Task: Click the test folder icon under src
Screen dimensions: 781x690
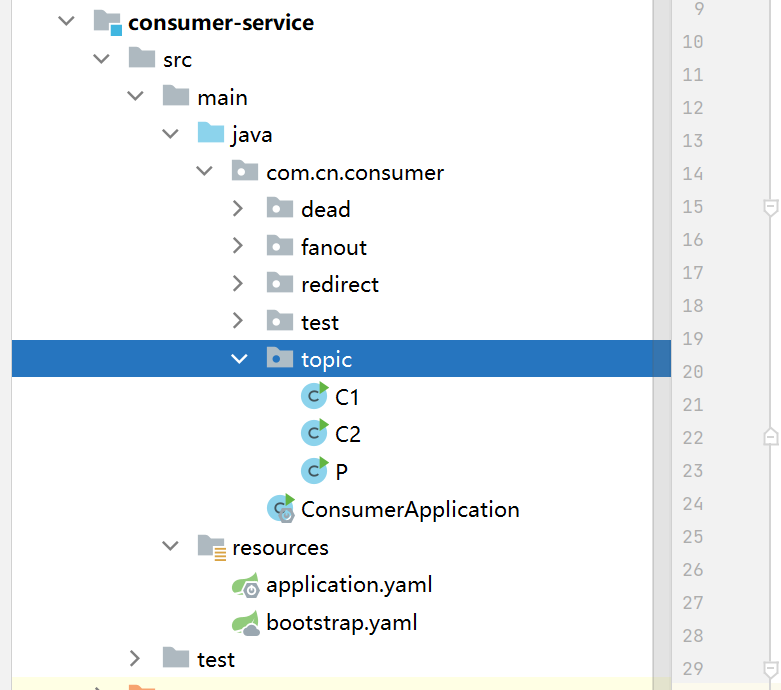Action: click(x=176, y=658)
